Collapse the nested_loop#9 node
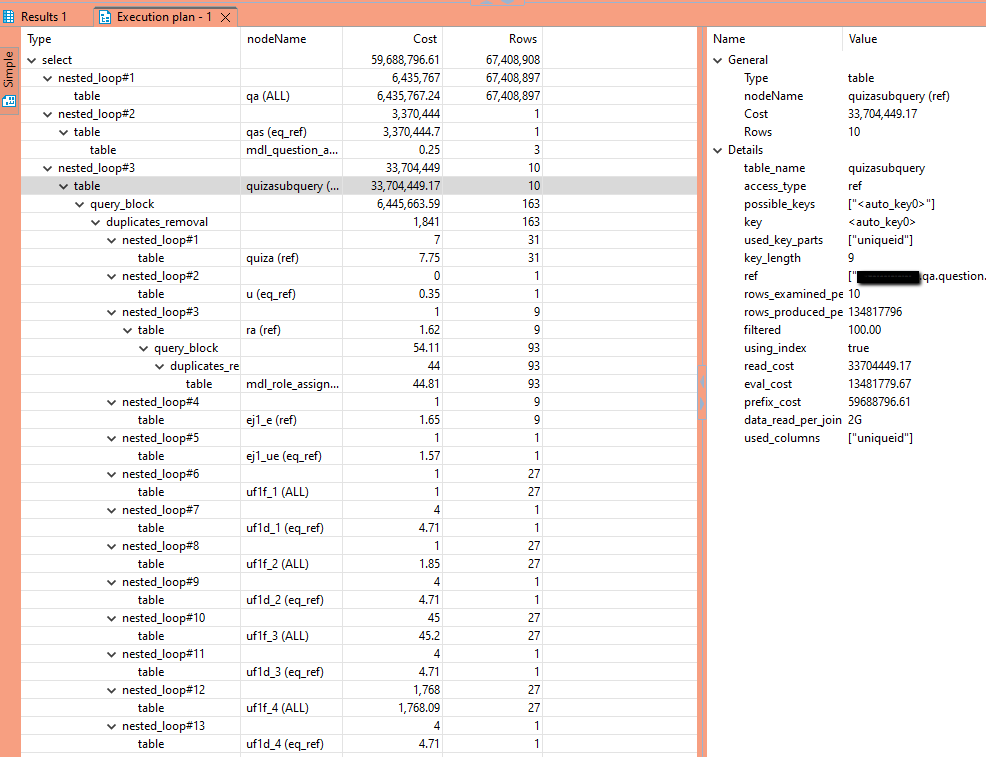 (112, 583)
